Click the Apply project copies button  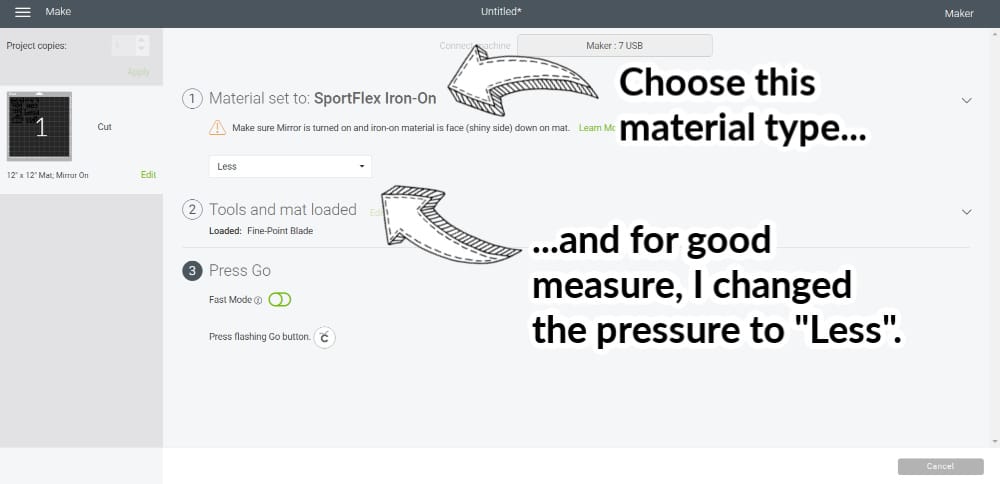point(138,72)
